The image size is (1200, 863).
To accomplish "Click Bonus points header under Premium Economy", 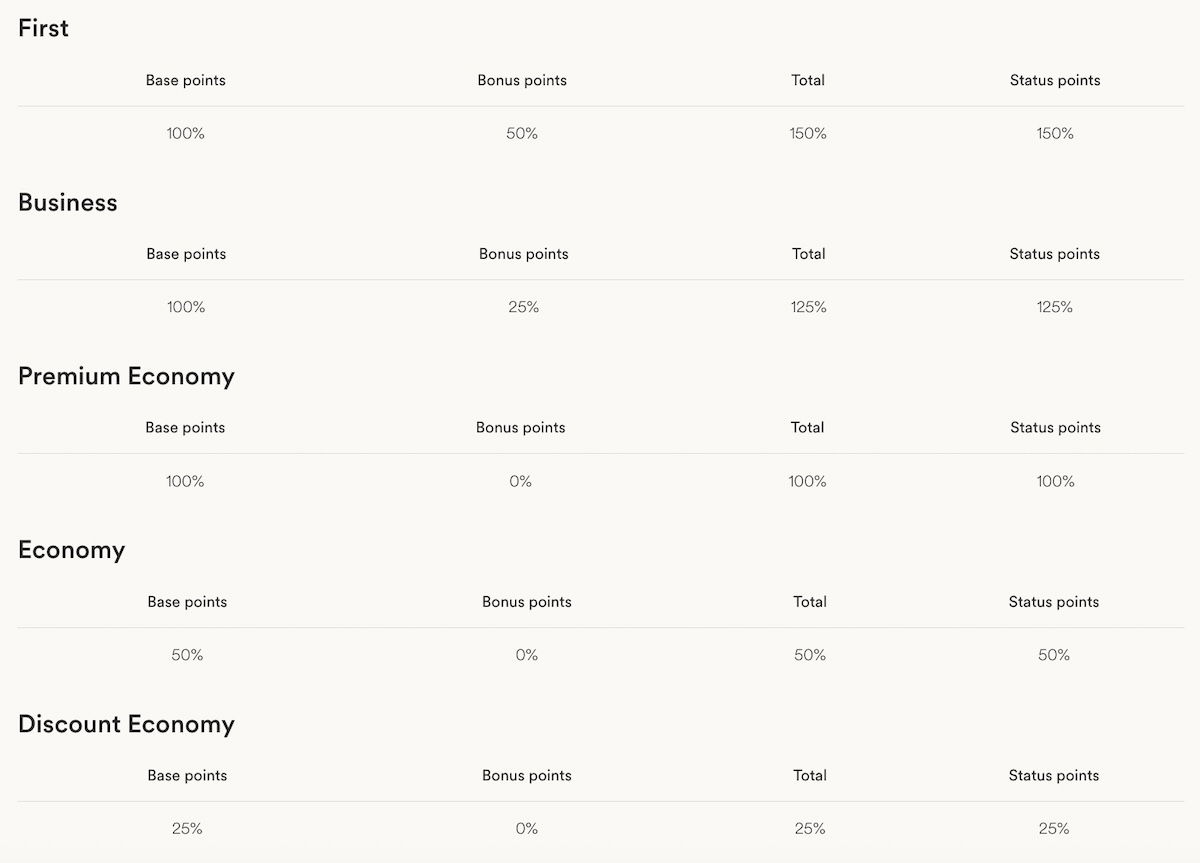I will point(521,428).
